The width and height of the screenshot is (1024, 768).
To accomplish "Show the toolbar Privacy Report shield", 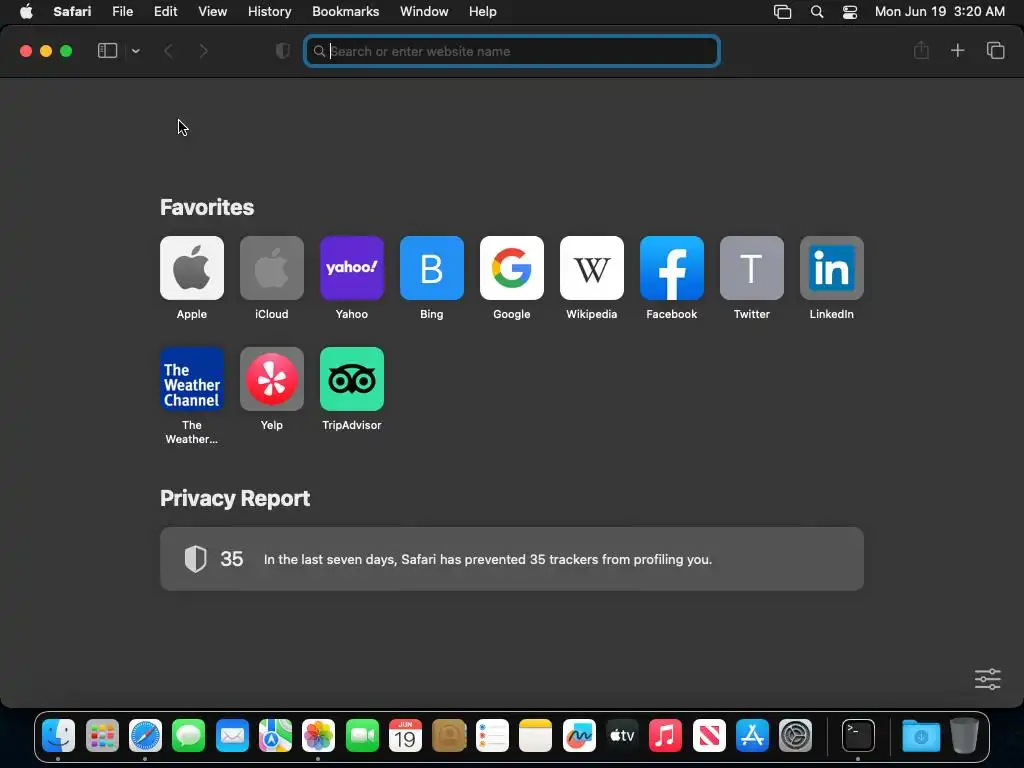I will click(283, 51).
